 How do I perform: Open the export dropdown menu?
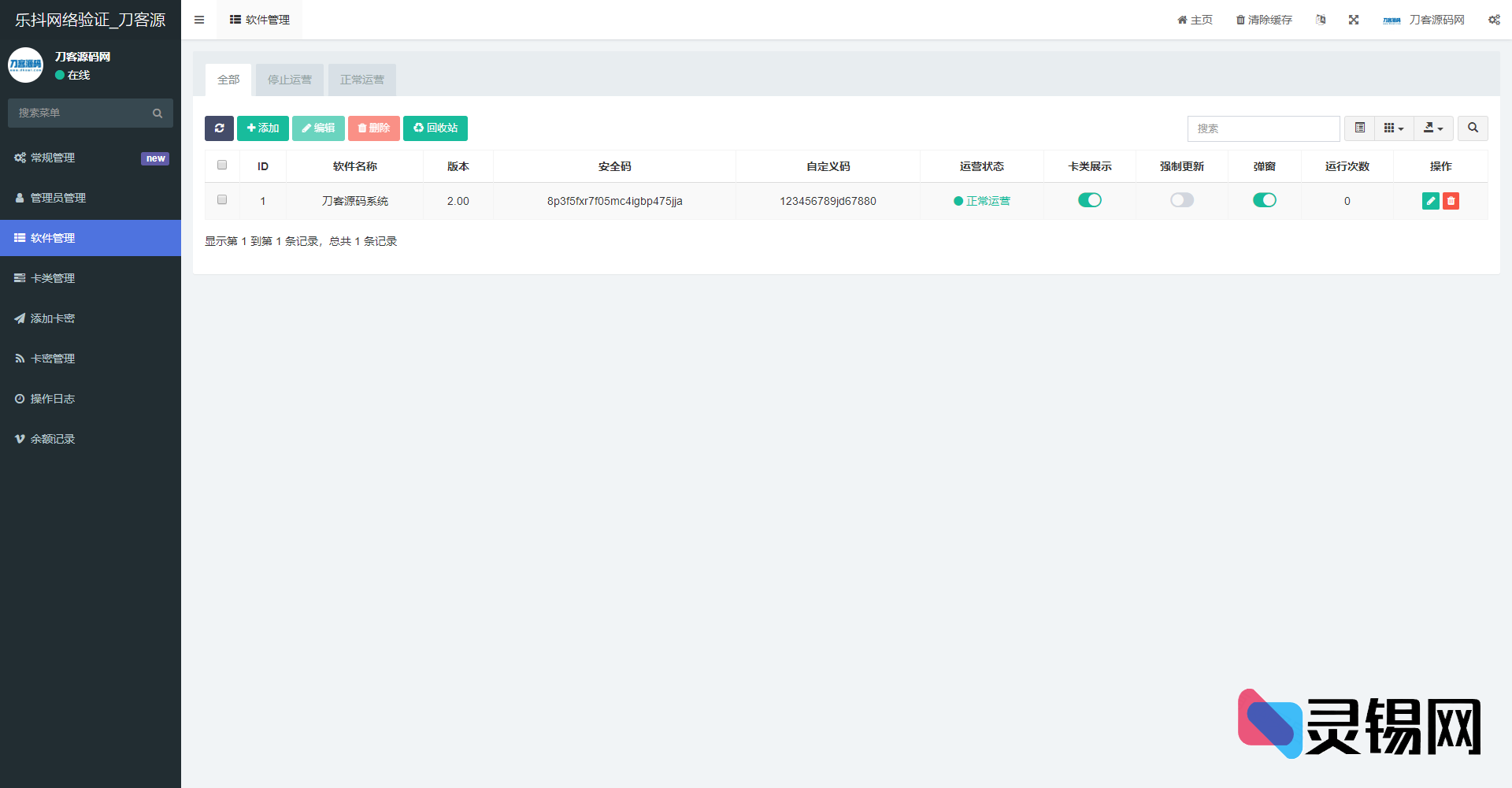pyautogui.click(x=1433, y=128)
